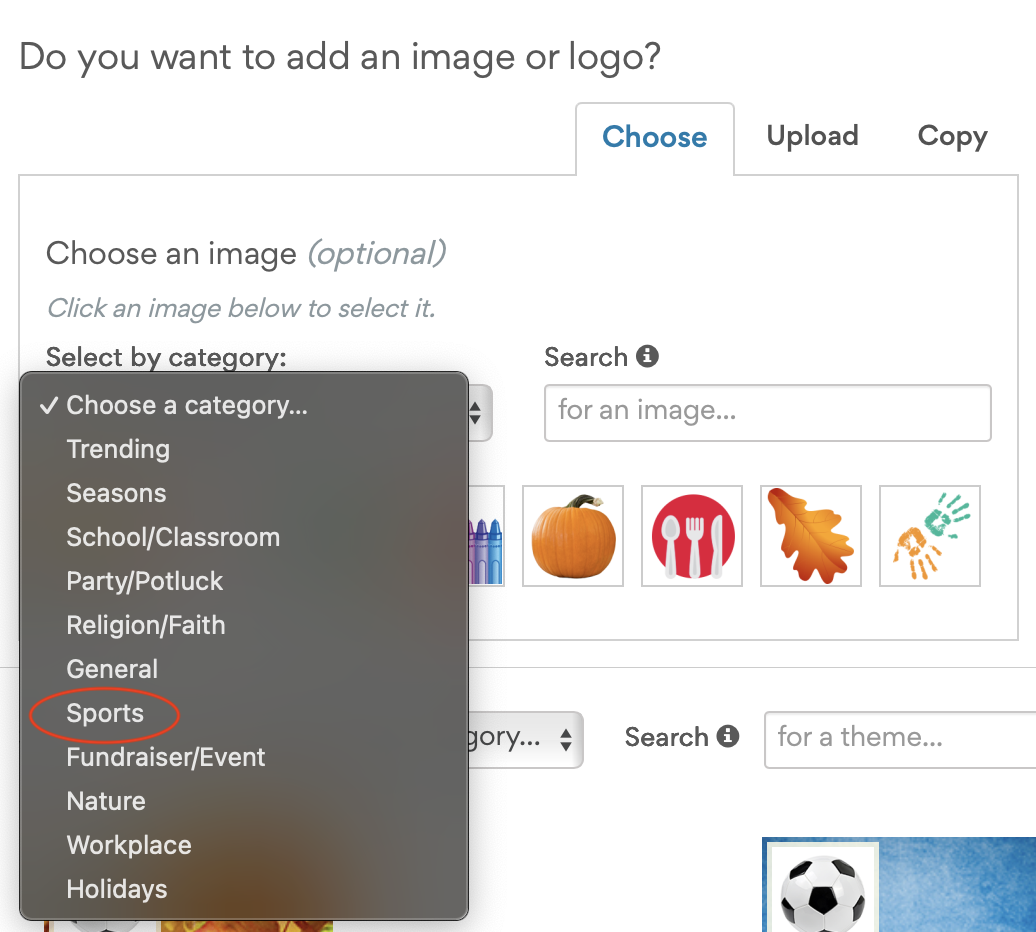
Task: Pick the green and orange handprints image
Action: click(929, 536)
